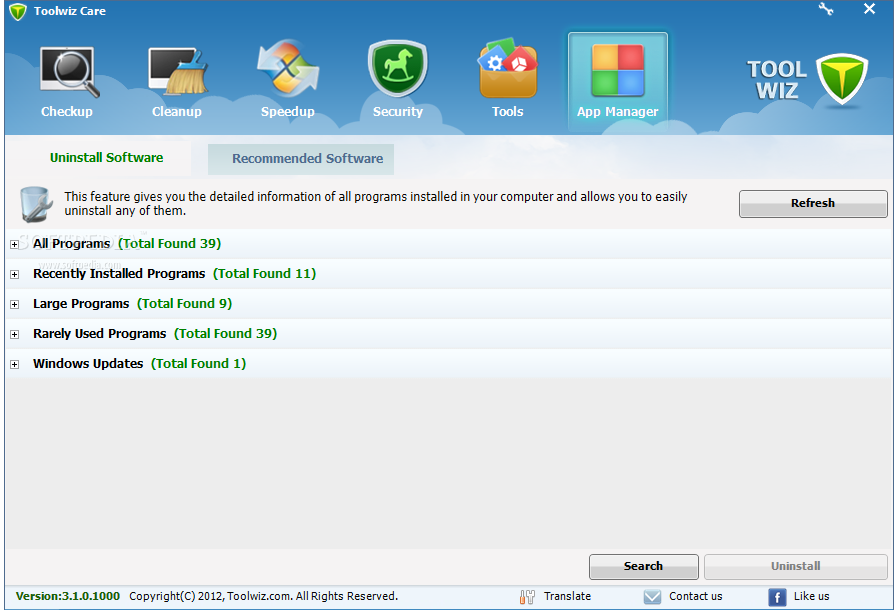Open the Contact us link
Viewport: 894px width, 610px height.
[696, 596]
